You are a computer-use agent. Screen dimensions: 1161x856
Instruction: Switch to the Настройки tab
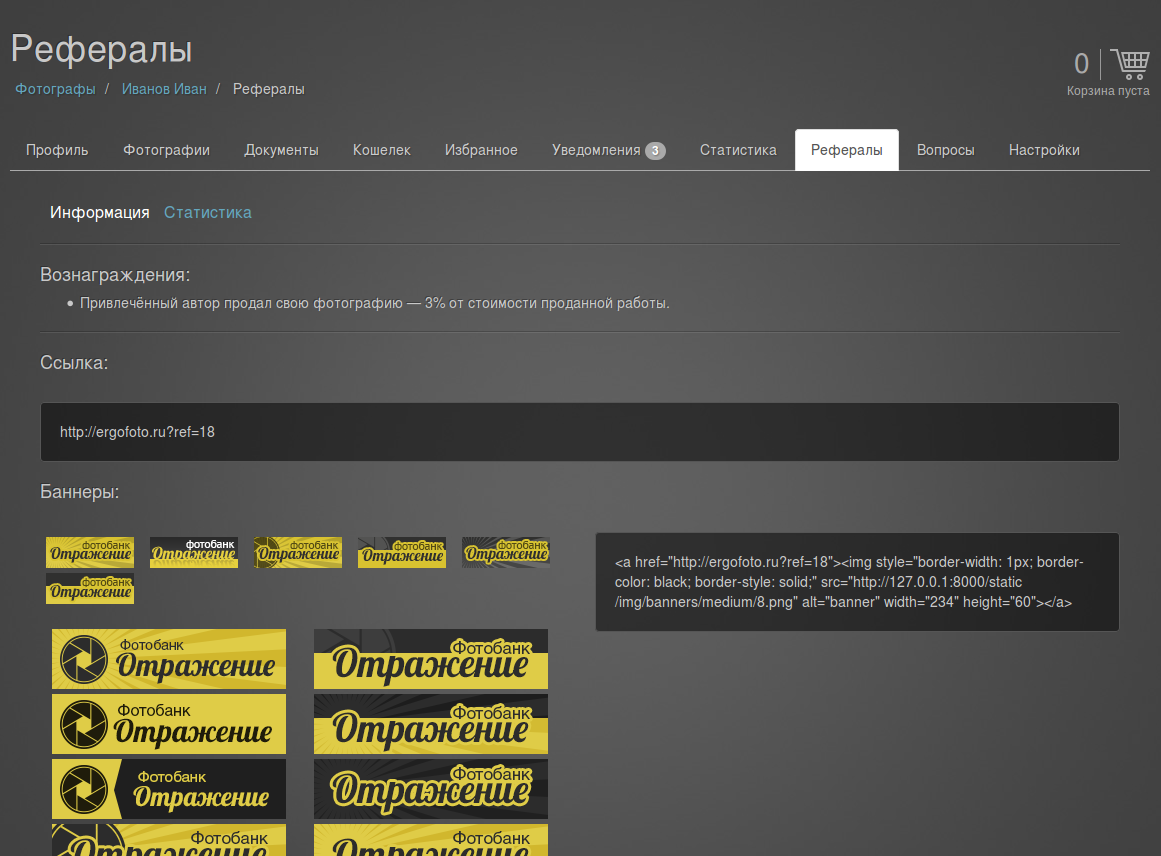pos(1043,150)
